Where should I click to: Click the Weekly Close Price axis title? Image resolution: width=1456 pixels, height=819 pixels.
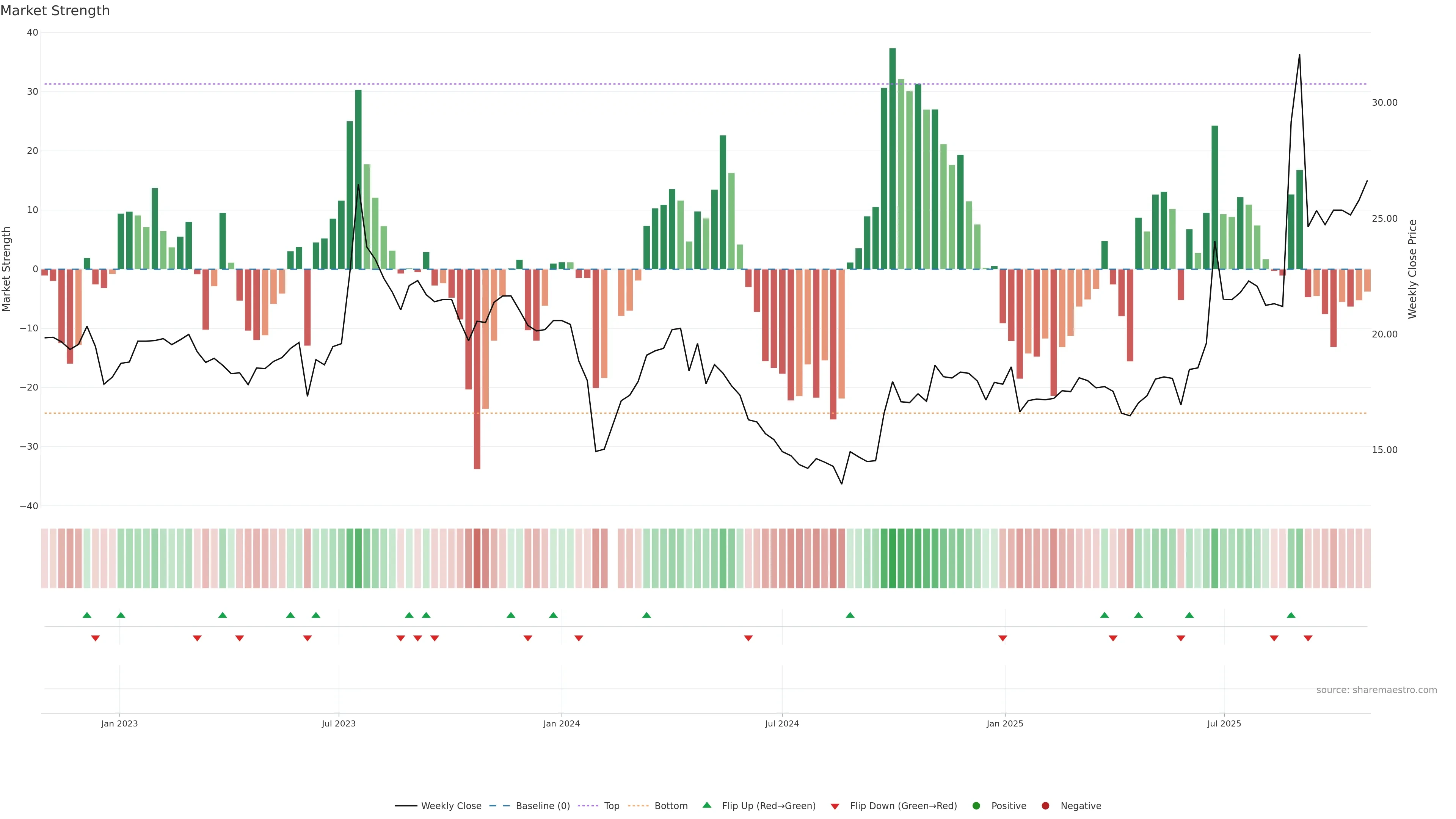click(x=1412, y=269)
